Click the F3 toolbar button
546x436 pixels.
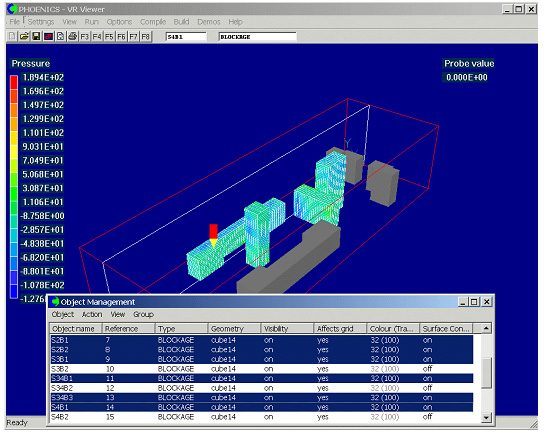(x=85, y=36)
